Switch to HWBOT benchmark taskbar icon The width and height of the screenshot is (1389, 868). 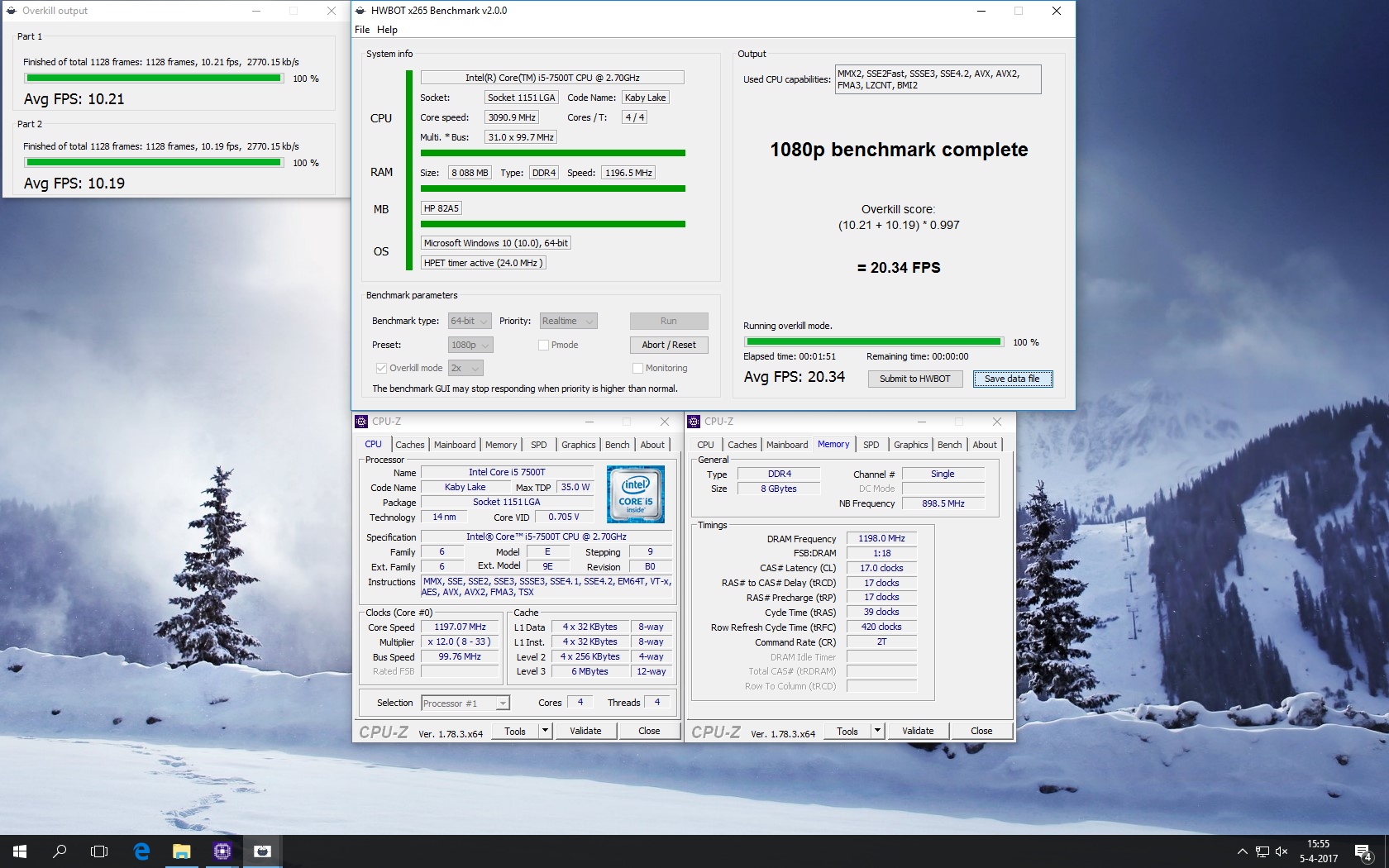click(262, 851)
